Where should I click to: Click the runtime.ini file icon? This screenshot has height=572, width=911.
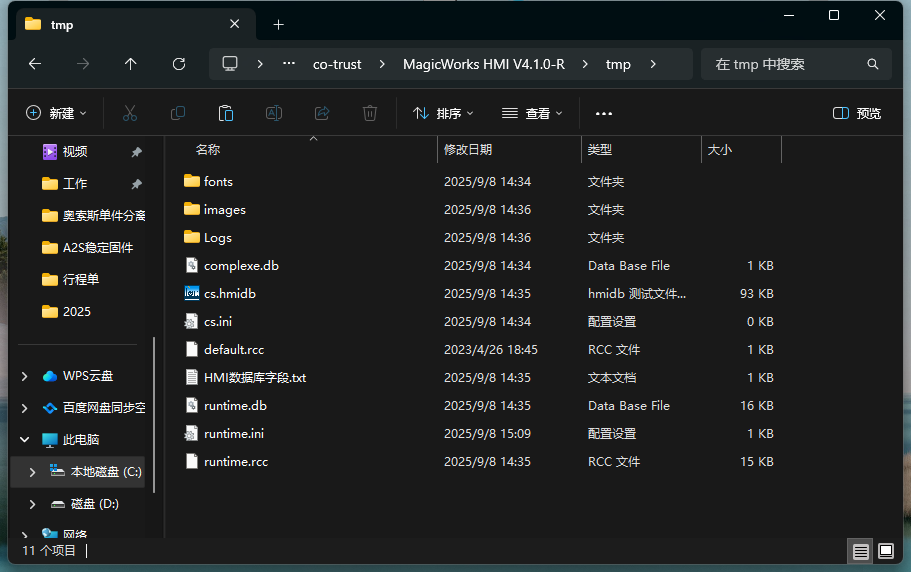[x=191, y=433]
